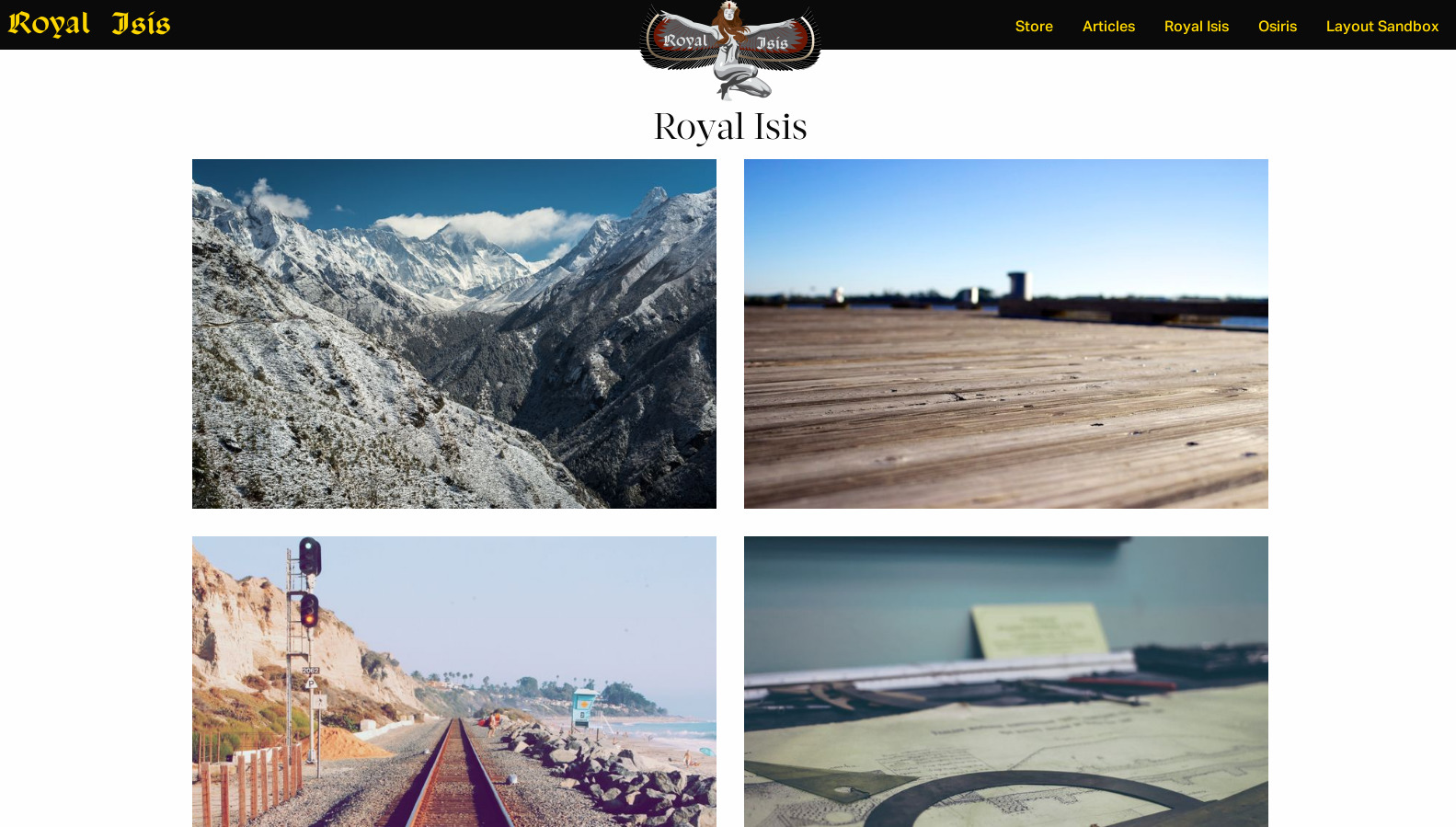Click the yellow card in the desk photo

click(1039, 631)
